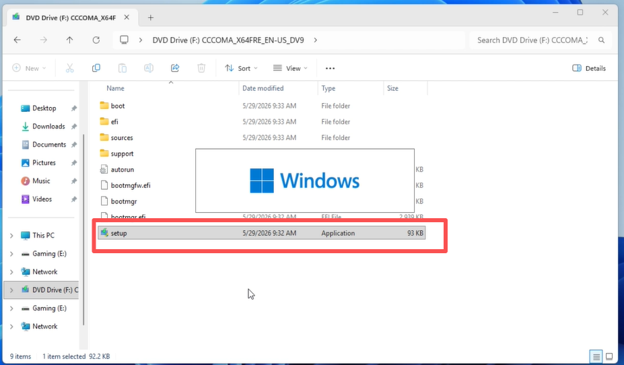Sort by Date modified column header
This screenshot has height=365, width=624.
[x=263, y=88]
